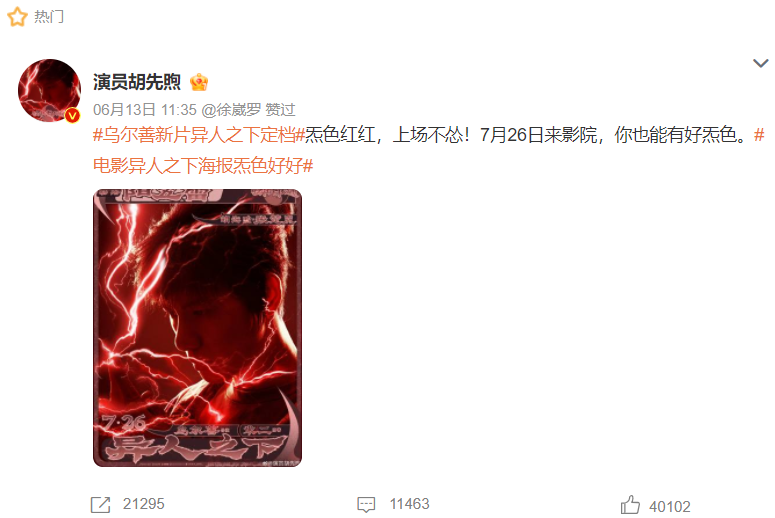Viewport: 775px width, 518px height.
Task: Click the repost count 21295
Action: pyautogui.click(x=143, y=504)
